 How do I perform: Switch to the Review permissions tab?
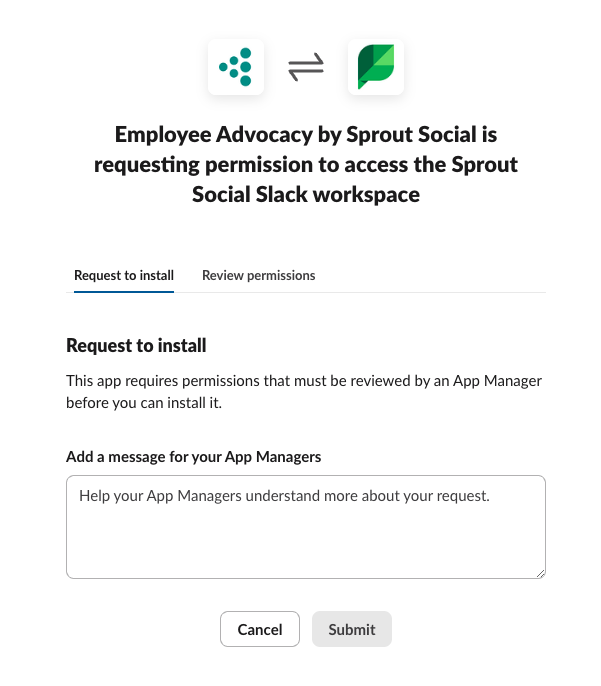click(259, 275)
